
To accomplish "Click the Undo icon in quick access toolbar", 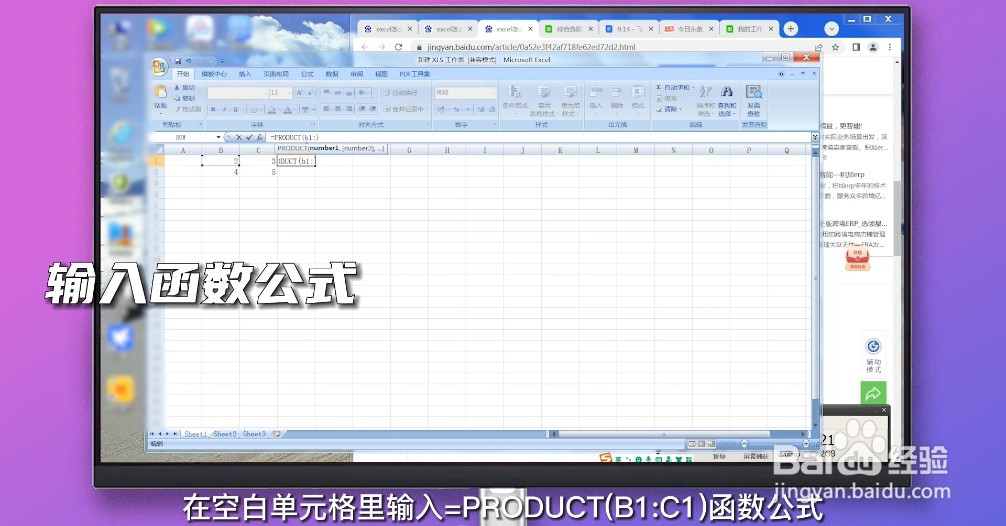I will 189,61.
